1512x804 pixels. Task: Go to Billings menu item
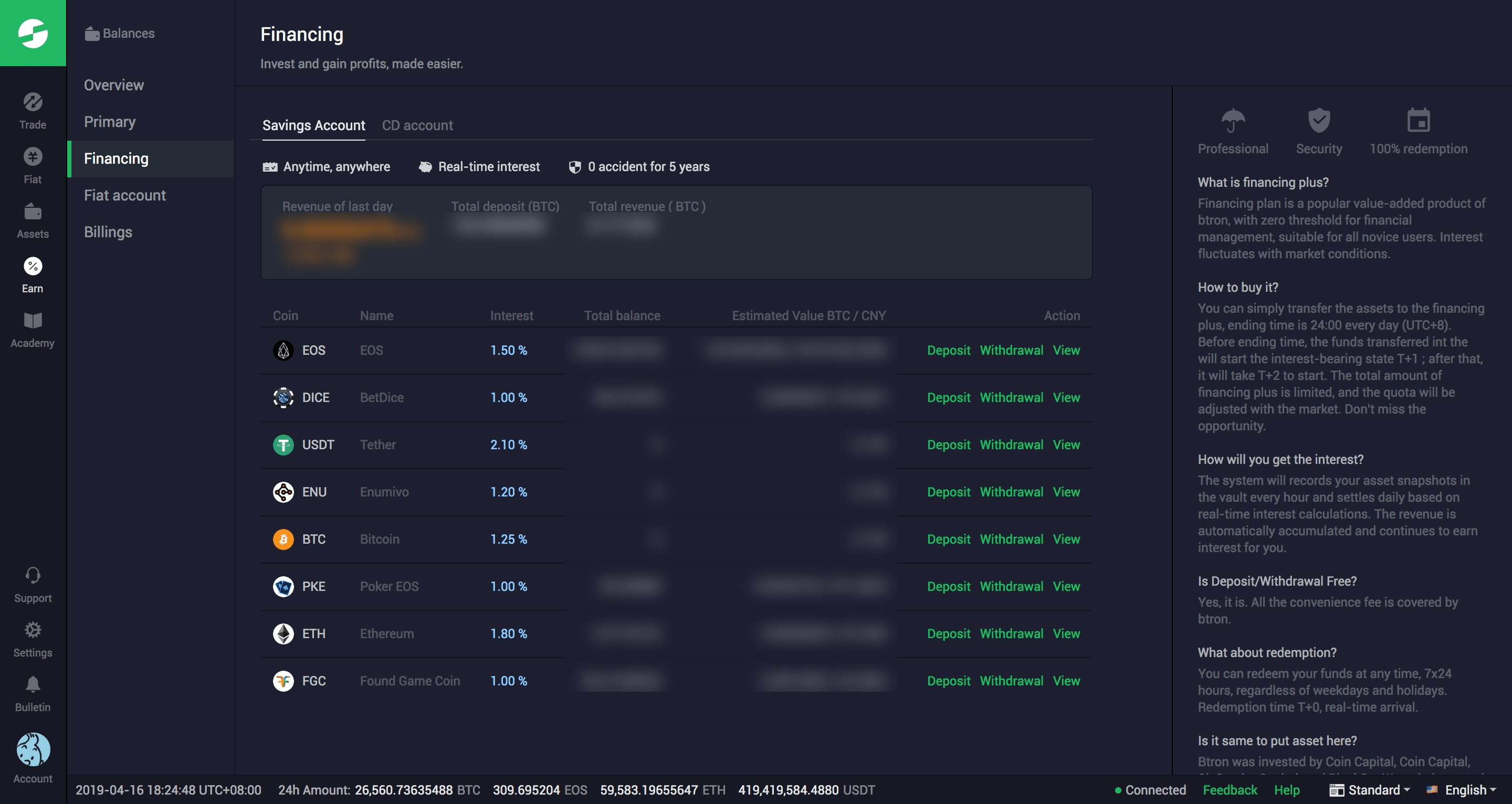pyautogui.click(x=108, y=232)
